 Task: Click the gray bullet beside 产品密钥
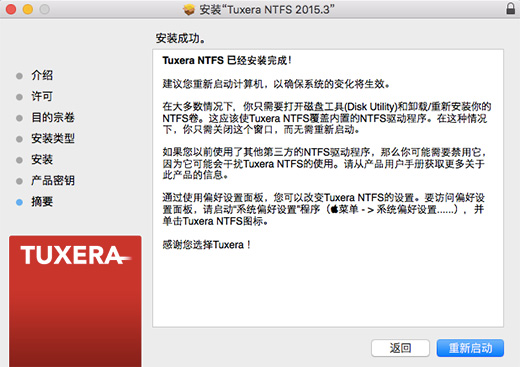(19, 181)
